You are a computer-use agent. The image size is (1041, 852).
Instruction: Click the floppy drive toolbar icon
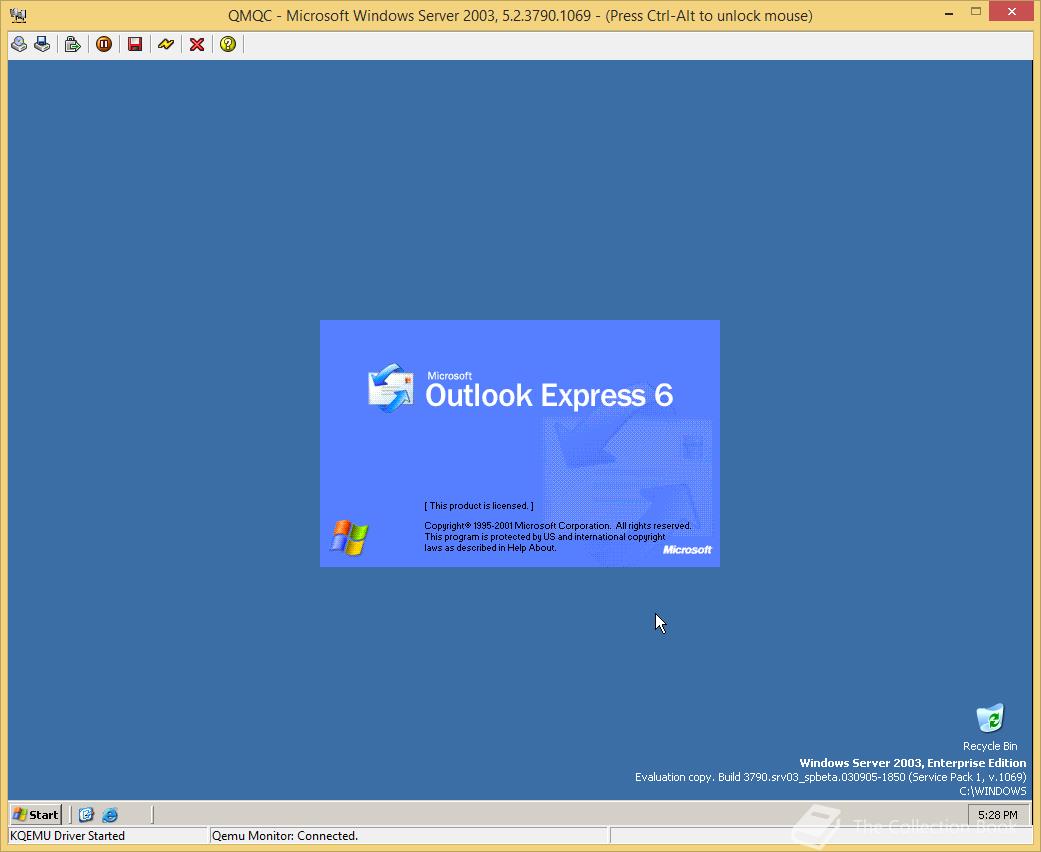pyautogui.click(x=42, y=44)
